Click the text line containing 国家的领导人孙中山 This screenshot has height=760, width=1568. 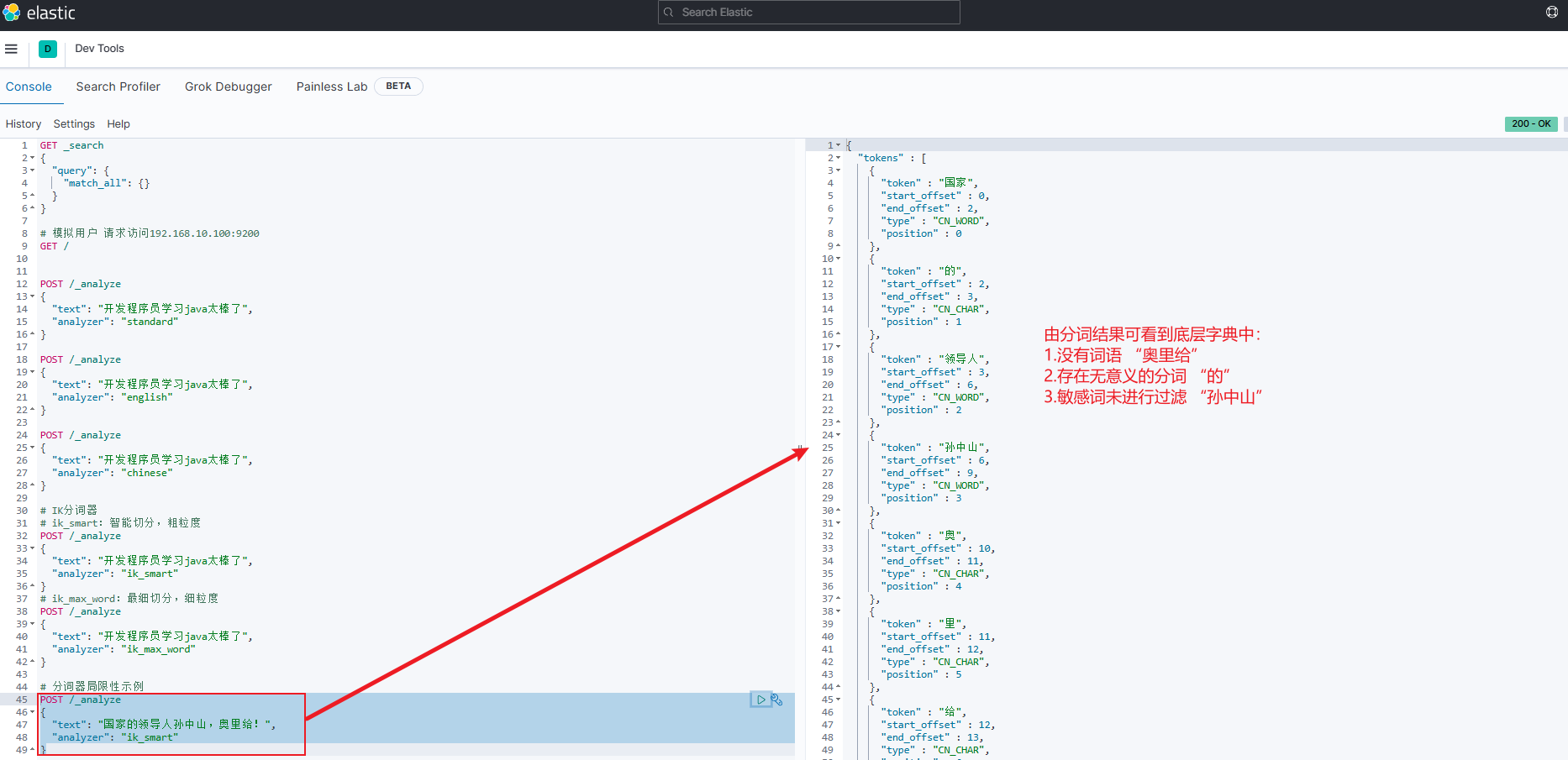164,725
